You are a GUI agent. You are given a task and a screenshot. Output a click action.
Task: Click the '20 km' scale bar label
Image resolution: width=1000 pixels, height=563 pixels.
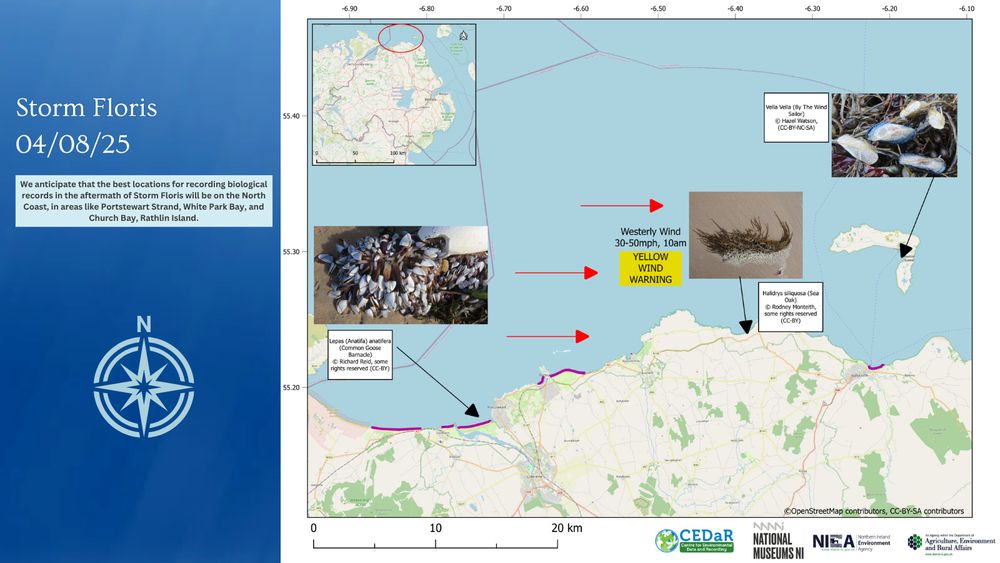(566, 528)
